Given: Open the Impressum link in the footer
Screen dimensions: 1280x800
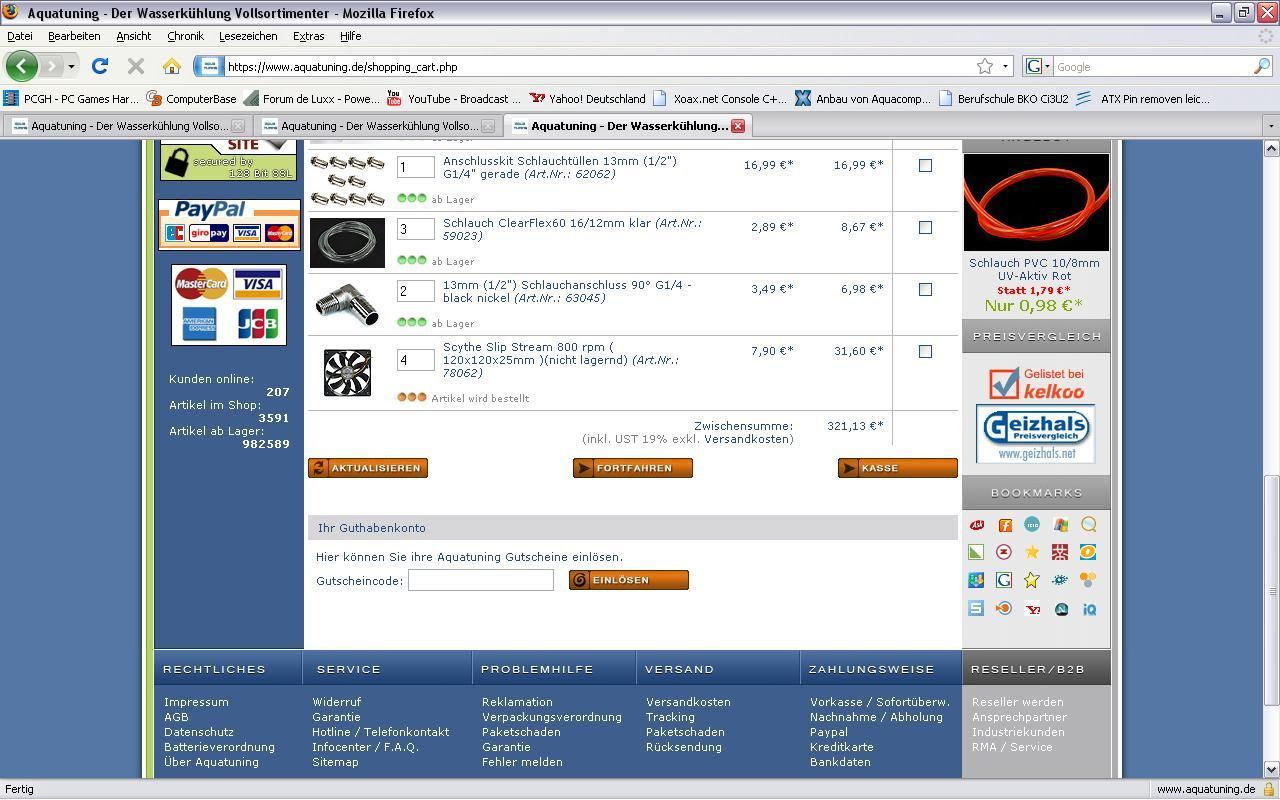Looking at the screenshot, I should [x=196, y=702].
